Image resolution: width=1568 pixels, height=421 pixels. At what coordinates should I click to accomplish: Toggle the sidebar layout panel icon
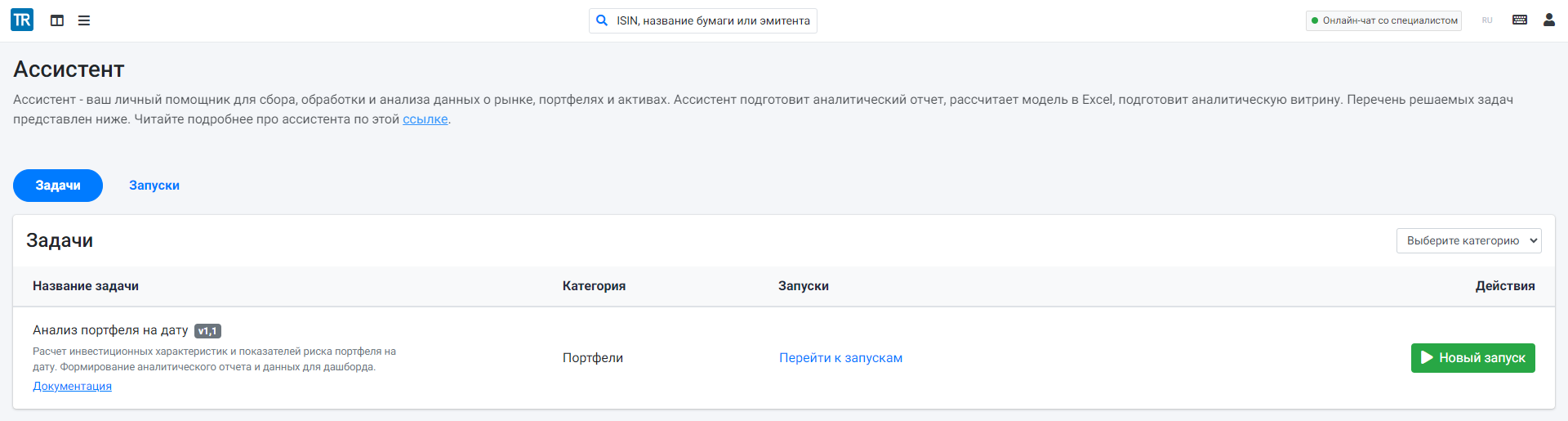click(57, 20)
